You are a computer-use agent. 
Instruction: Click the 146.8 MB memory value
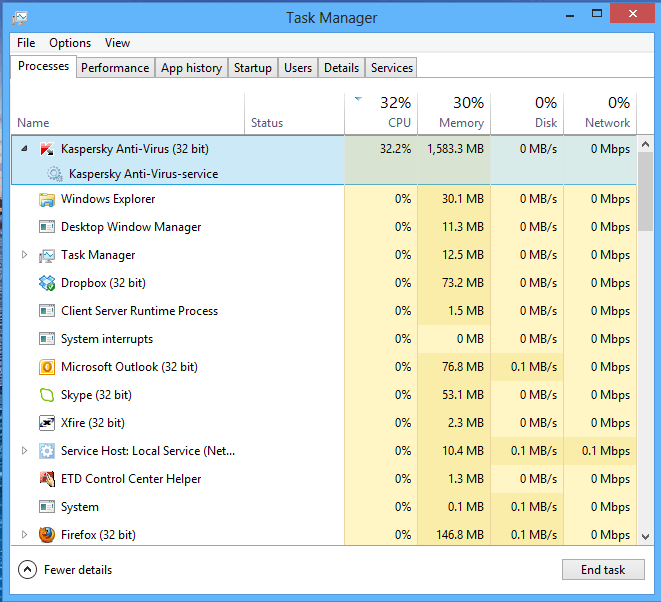click(460, 535)
